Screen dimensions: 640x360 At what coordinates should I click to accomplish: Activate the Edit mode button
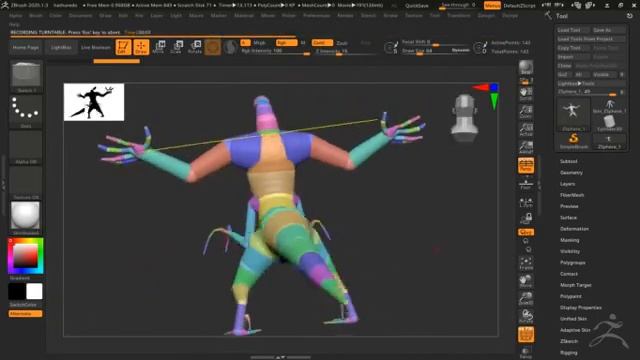coord(123,47)
